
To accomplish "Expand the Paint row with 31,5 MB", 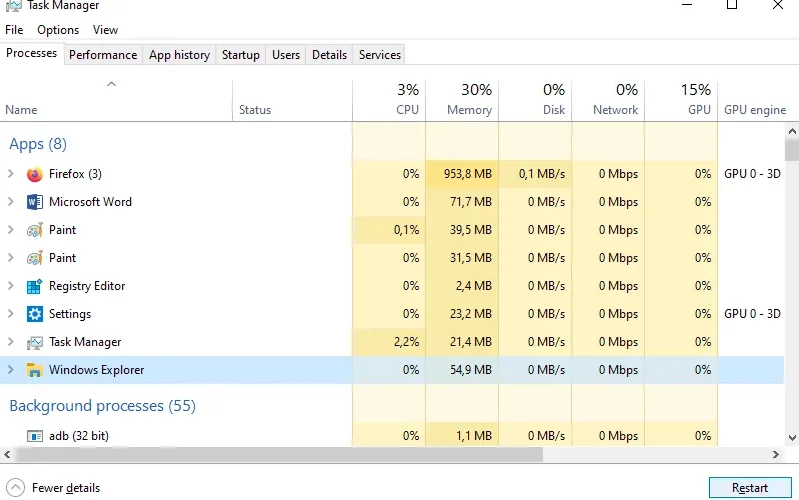I will coord(11,258).
